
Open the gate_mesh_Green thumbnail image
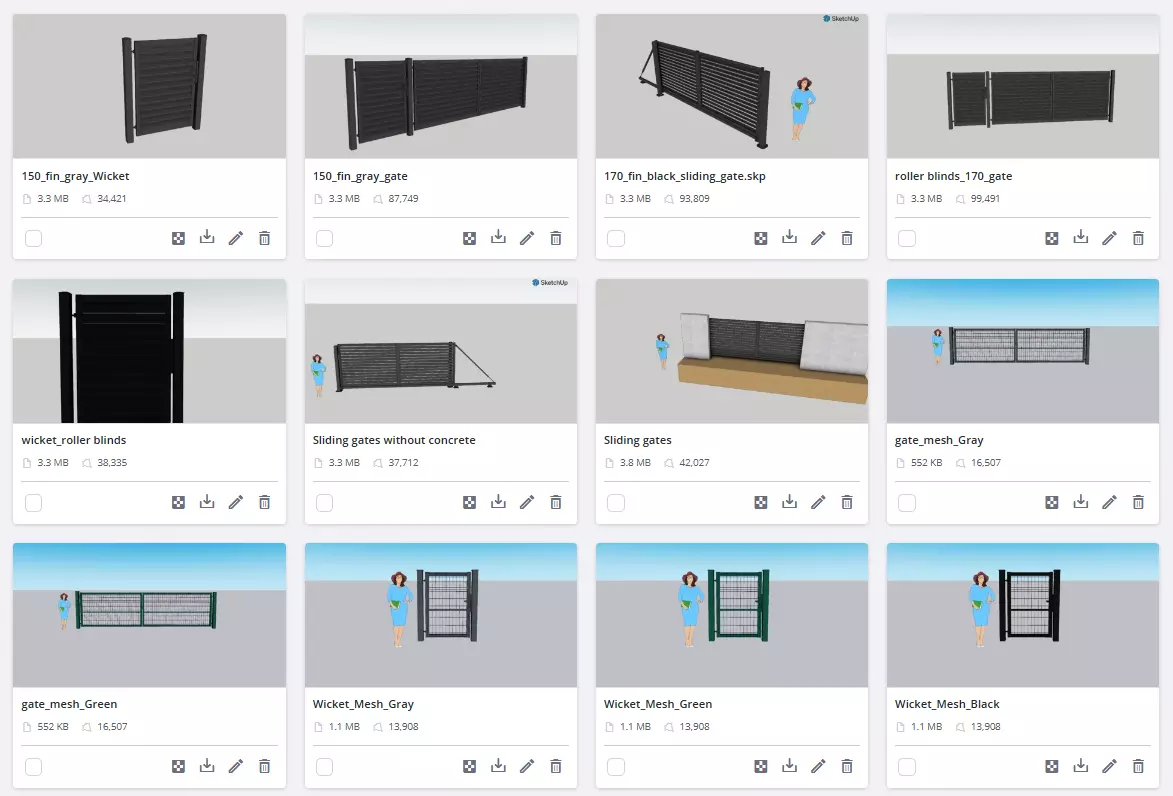click(x=150, y=615)
